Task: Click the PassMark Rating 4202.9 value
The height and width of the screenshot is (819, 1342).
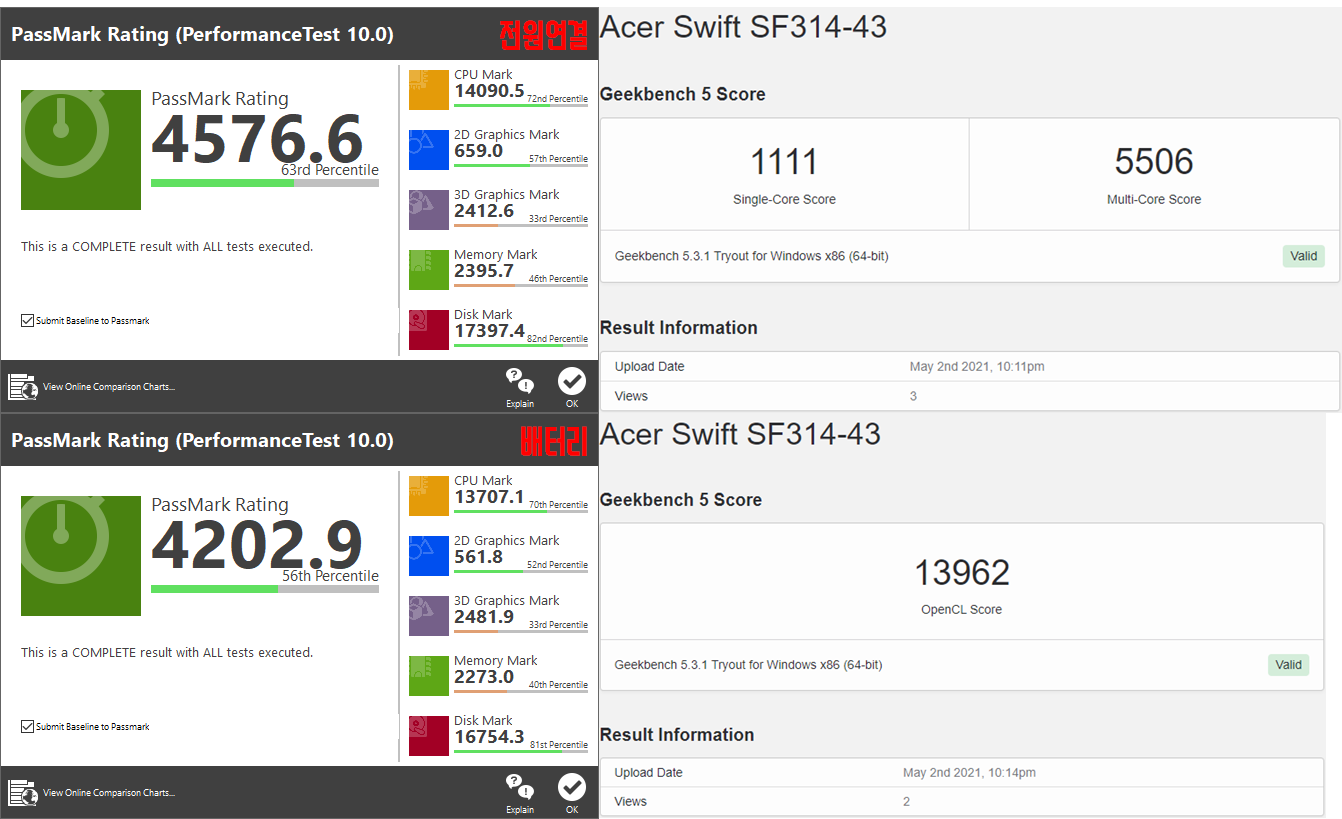Action: coord(257,546)
